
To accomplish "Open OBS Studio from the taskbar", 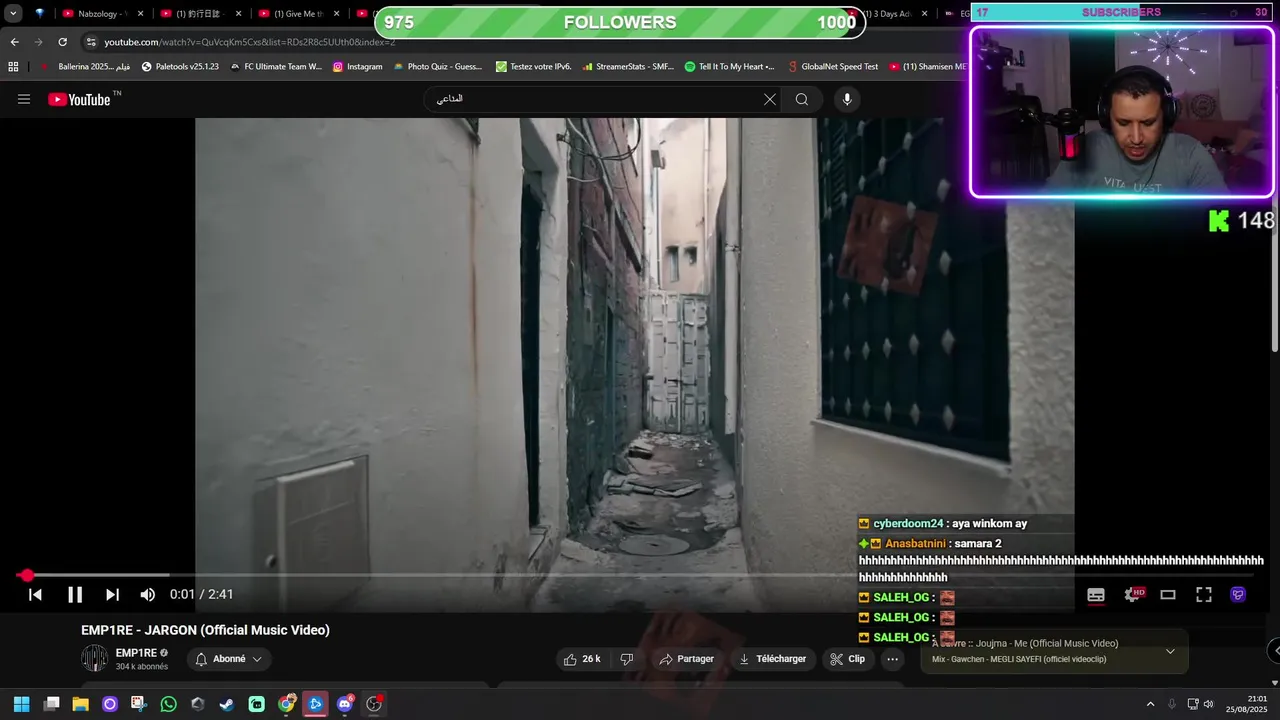I will point(374,704).
